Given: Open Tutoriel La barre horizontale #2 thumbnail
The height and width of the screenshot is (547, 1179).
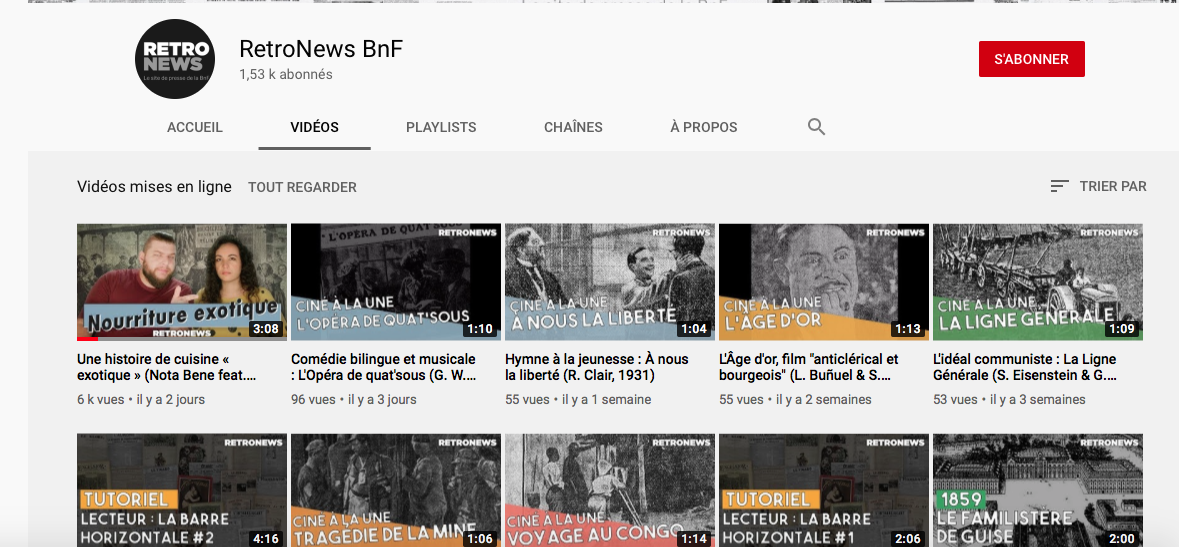Looking at the screenshot, I should (x=182, y=490).
